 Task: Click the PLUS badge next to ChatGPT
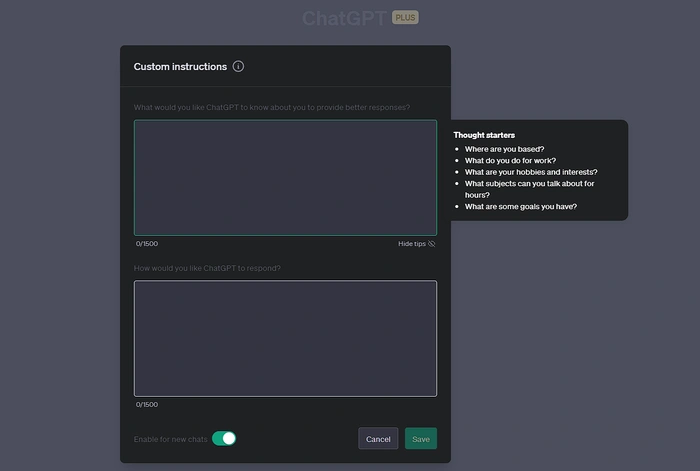coord(405,18)
